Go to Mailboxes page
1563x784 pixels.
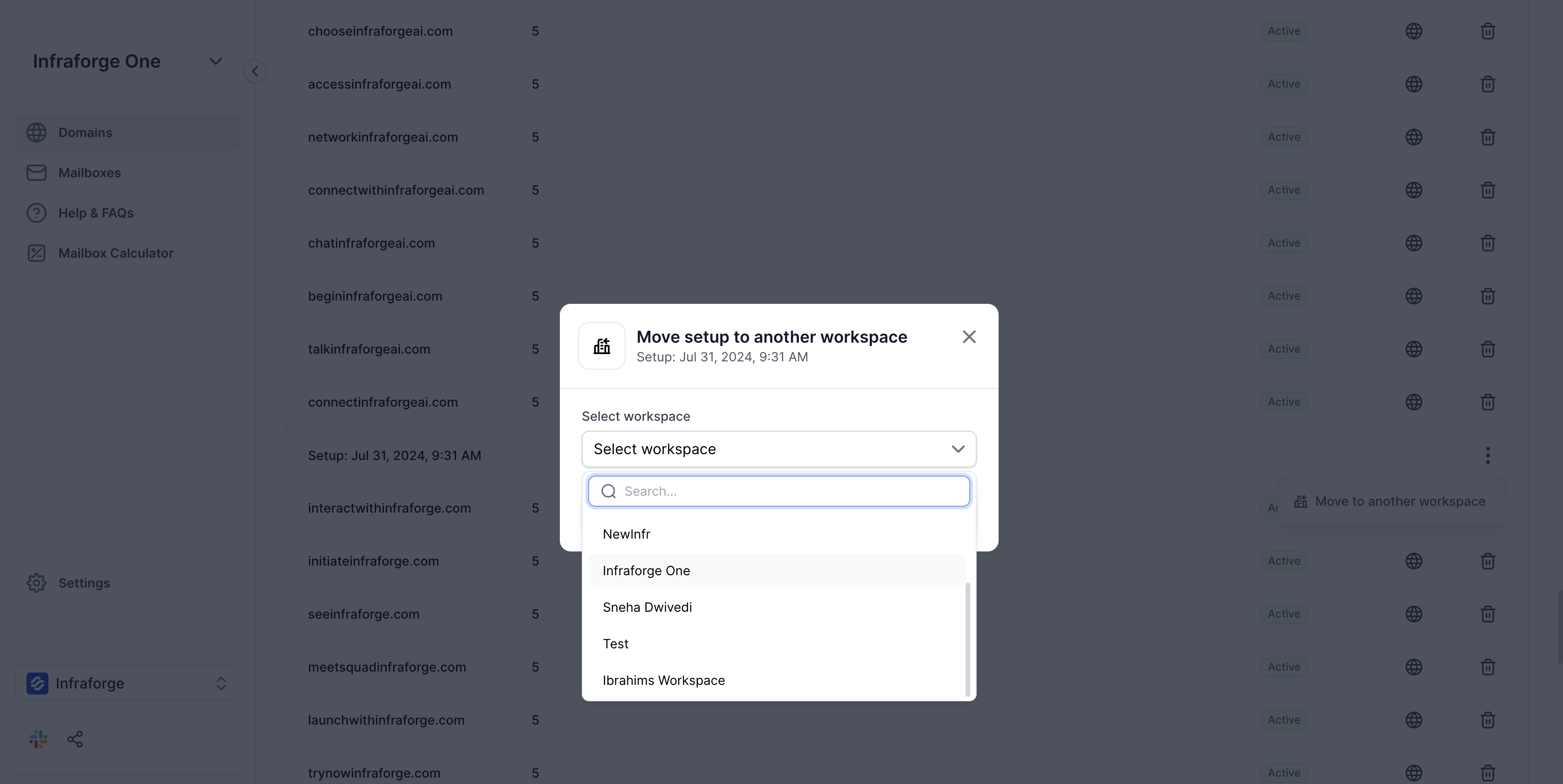pos(128,173)
